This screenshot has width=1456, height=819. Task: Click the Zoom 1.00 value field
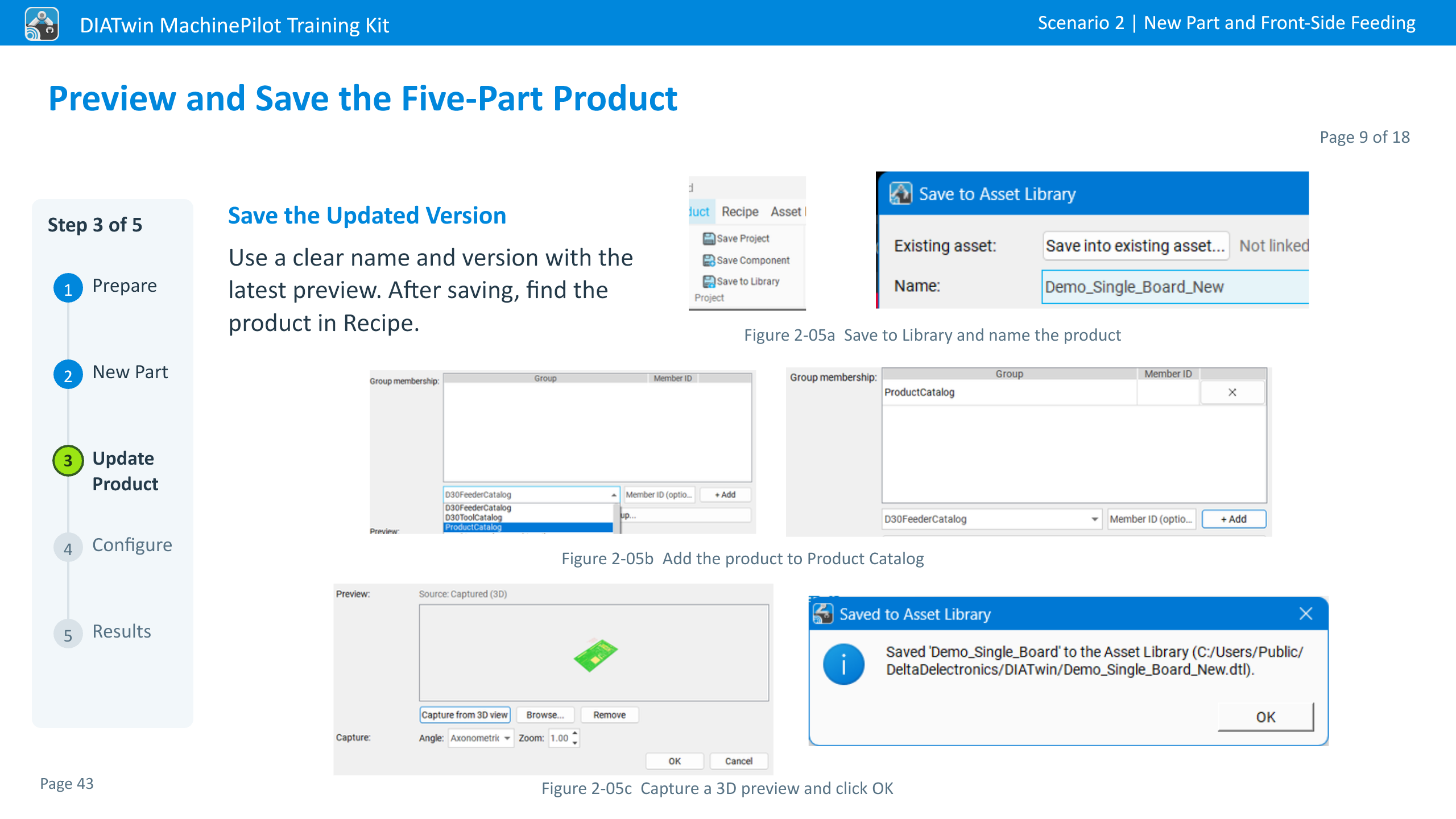click(560, 738)
